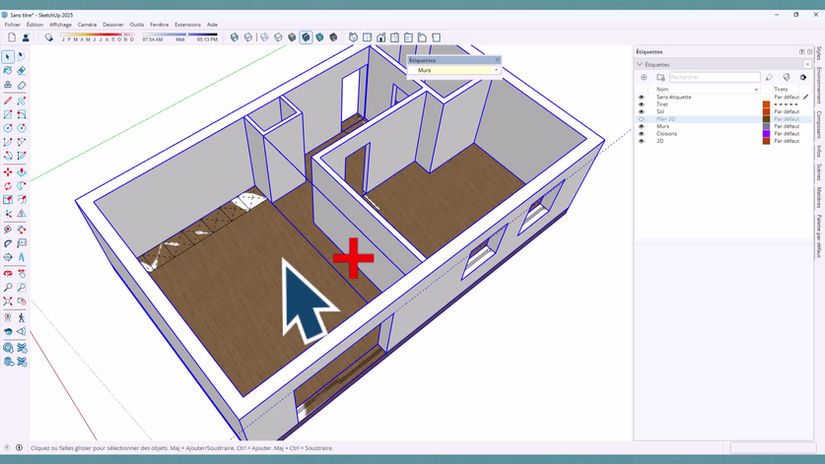Switch to front house view icon
Image resolution: width=825 pixels, height=464 pixels.
click(x=381, y=37)
